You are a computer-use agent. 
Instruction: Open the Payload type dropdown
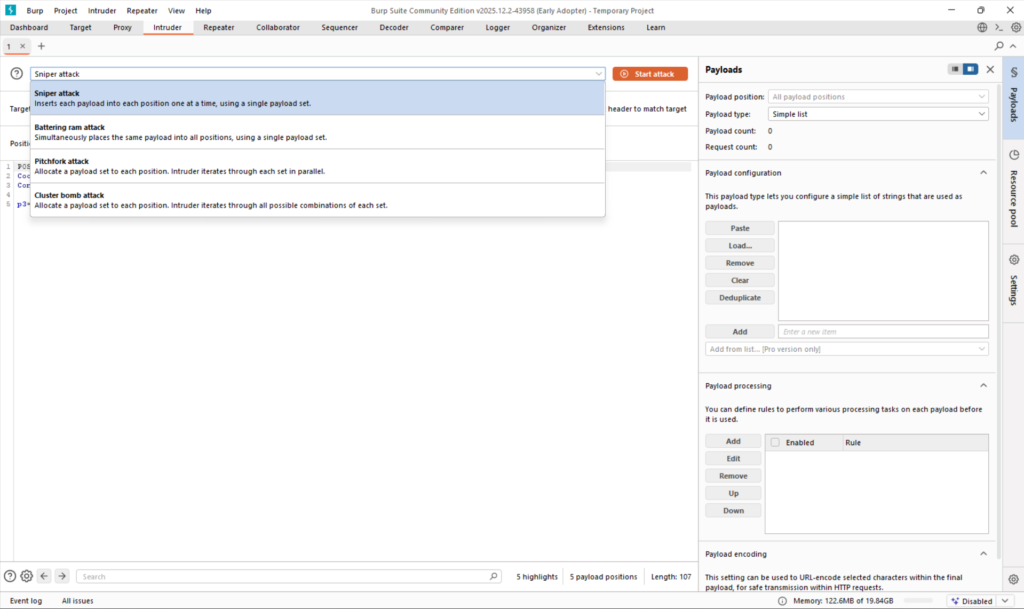878,114
